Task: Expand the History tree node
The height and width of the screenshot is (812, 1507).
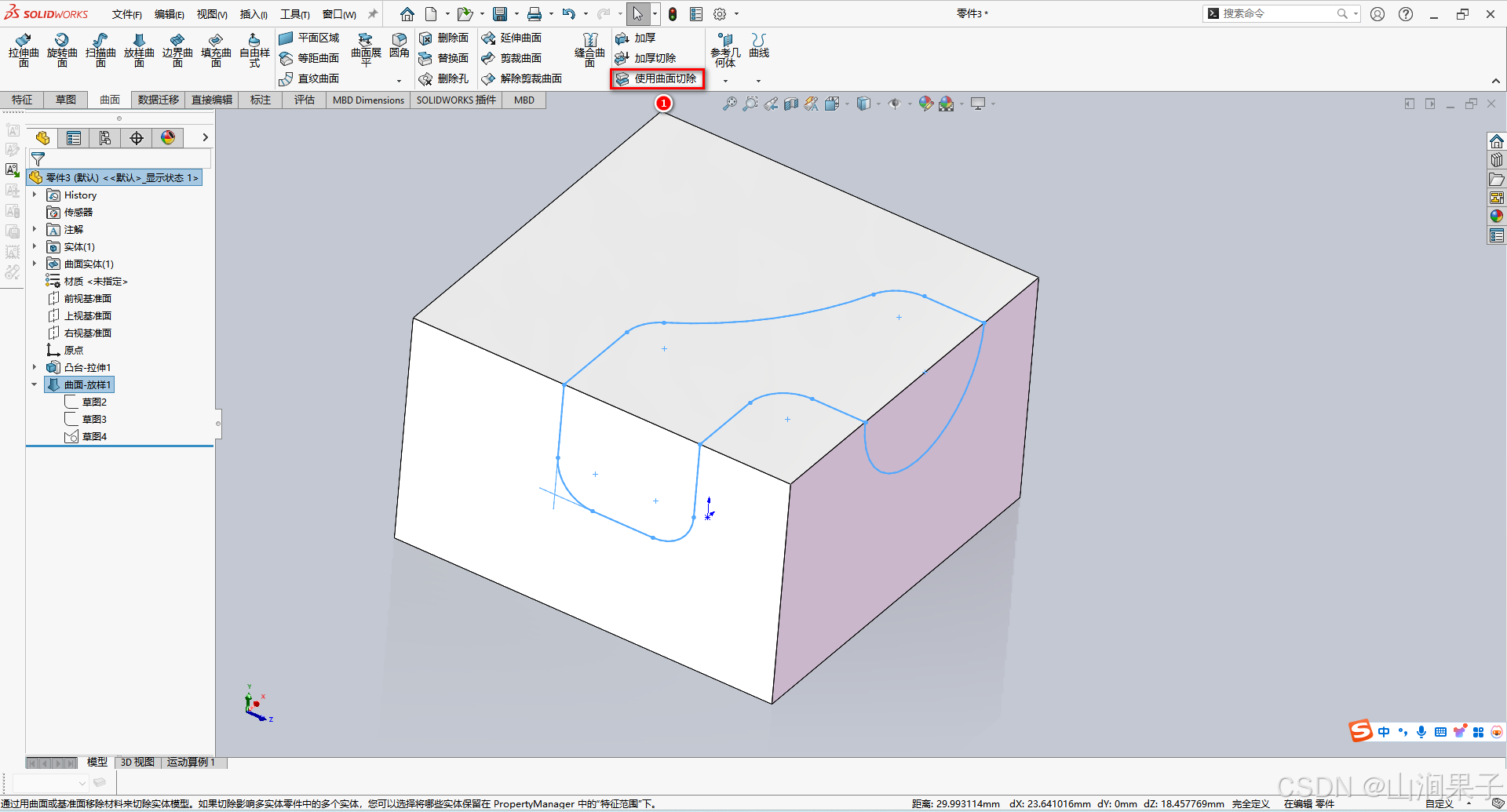Action: pos(35,195)
